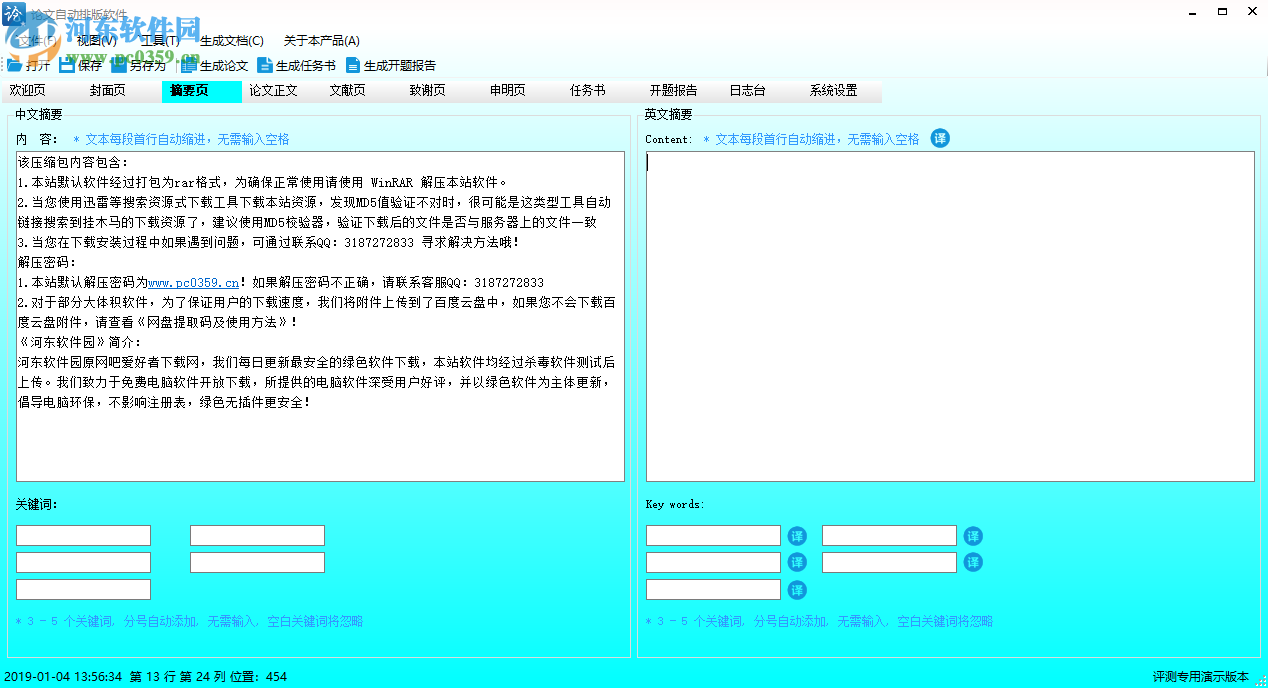The image size is (1268, 688).
Task: Click second Chinese keyword field, right column
Action: [257, 562]
